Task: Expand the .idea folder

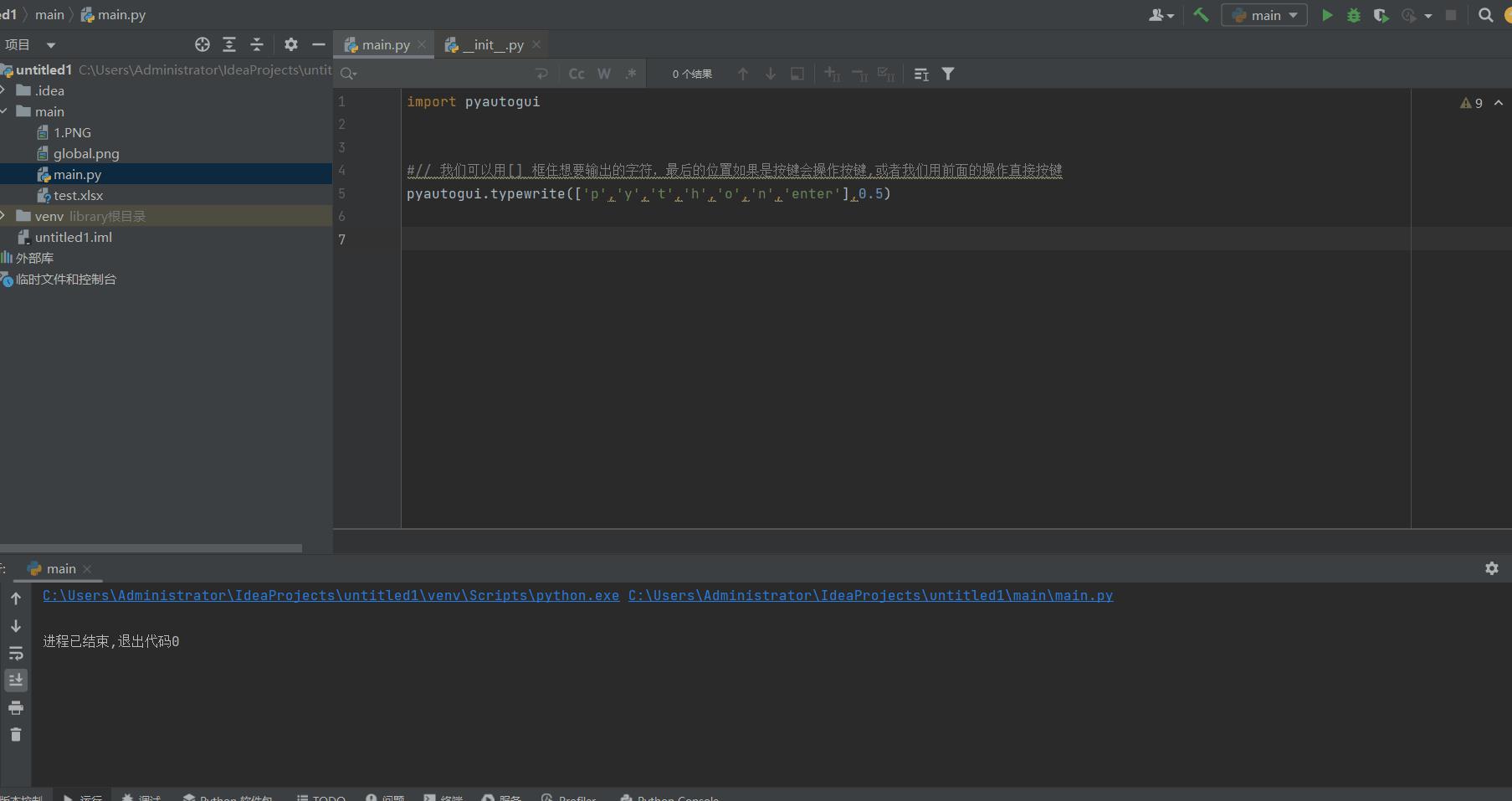Action: click(x=4, y=90)
